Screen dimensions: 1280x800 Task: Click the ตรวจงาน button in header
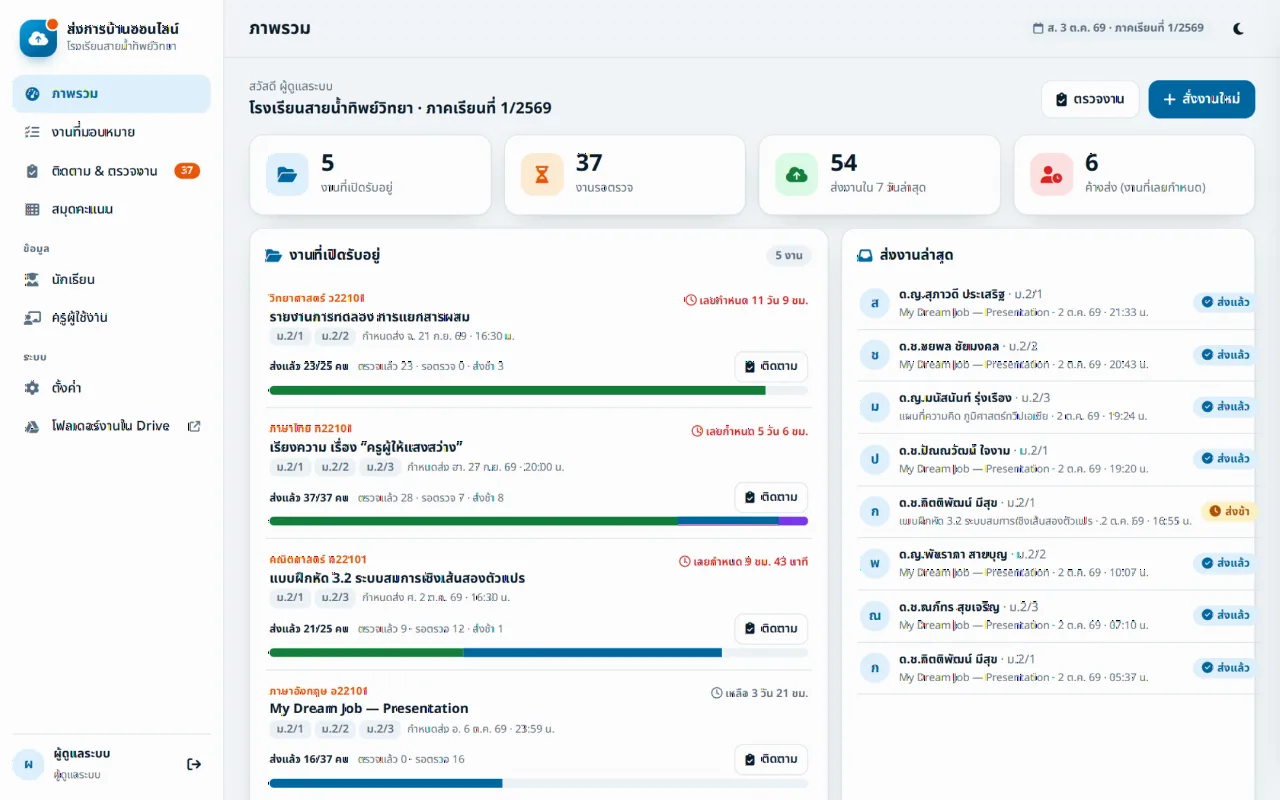click(x=1090, y=99)
